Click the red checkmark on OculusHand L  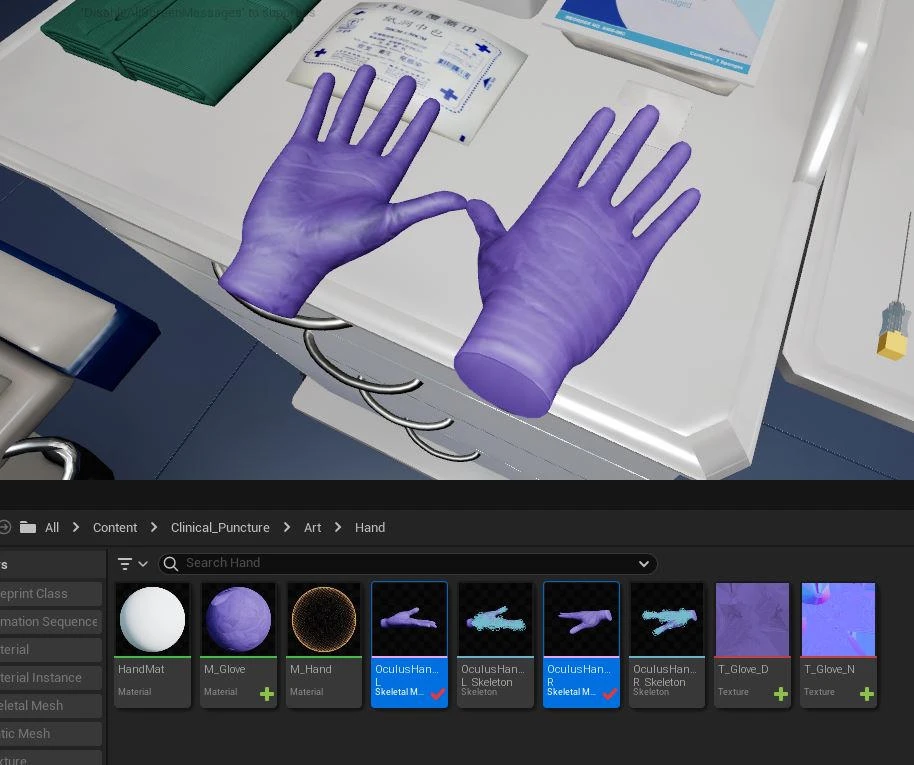point(438,694)
